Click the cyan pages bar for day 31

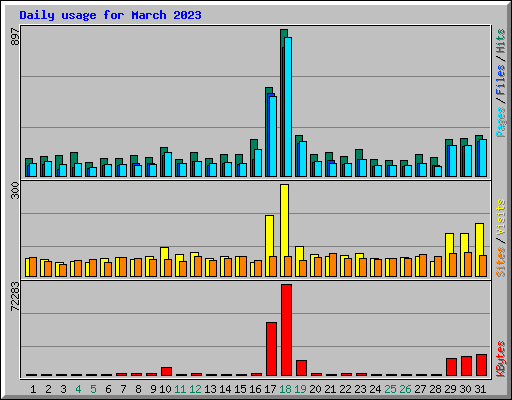(483, 158)
